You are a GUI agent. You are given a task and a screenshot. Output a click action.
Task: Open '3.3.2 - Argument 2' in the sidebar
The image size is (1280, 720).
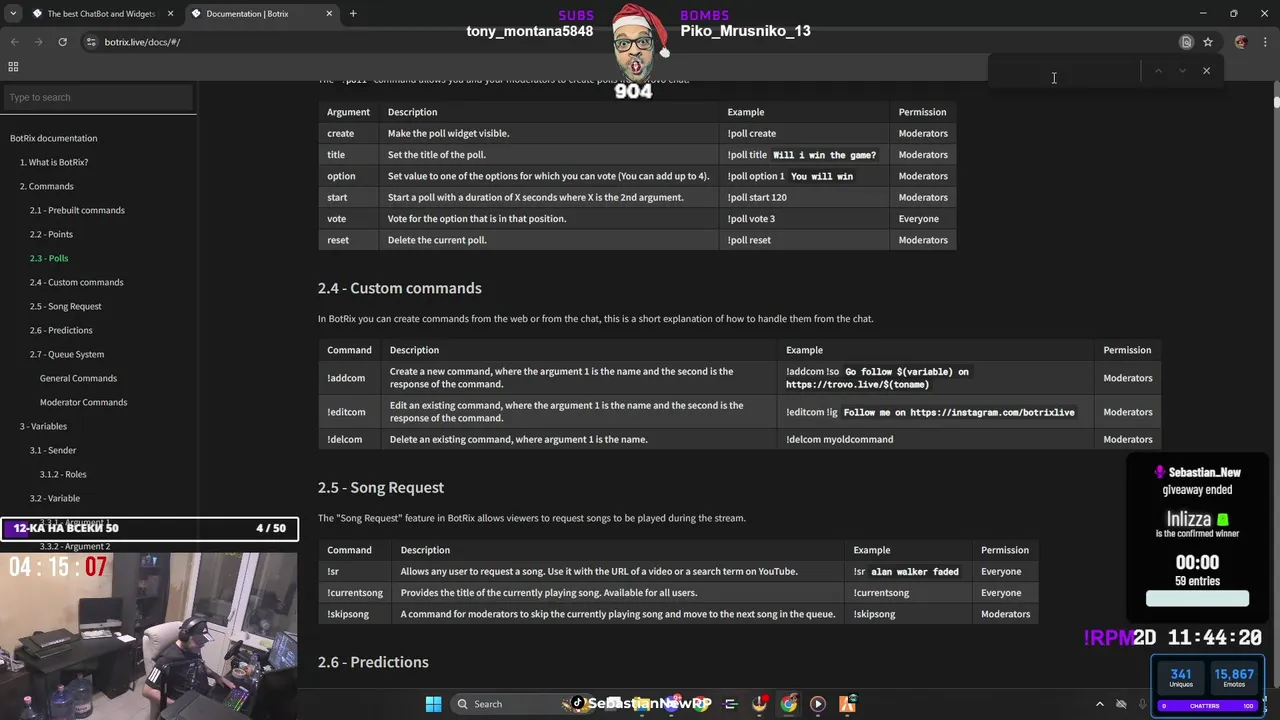coord(75,547)
